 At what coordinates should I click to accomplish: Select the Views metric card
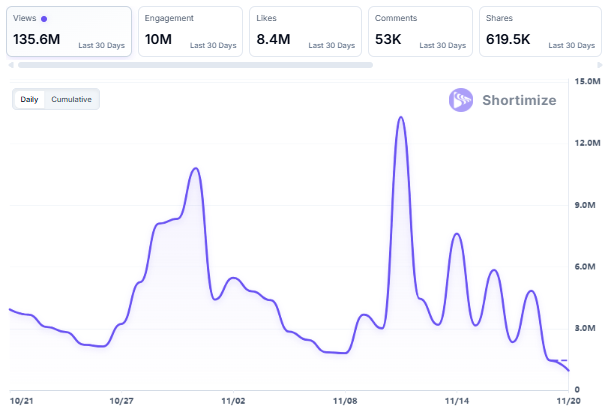[x=68, y=31]
